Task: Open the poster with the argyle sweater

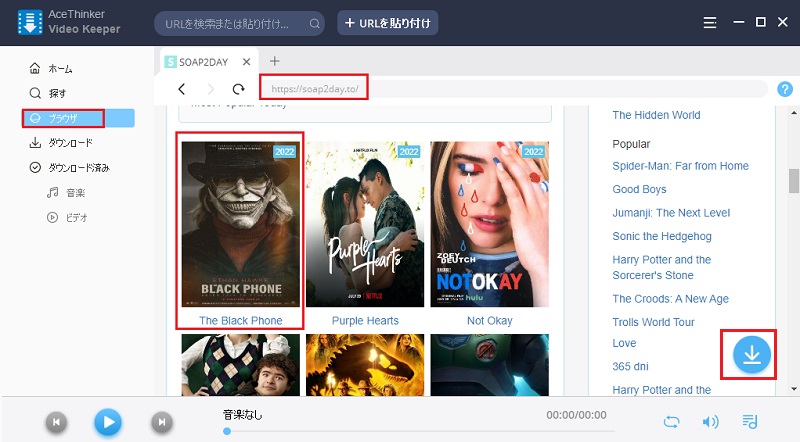Action: (x=241, y=365)
